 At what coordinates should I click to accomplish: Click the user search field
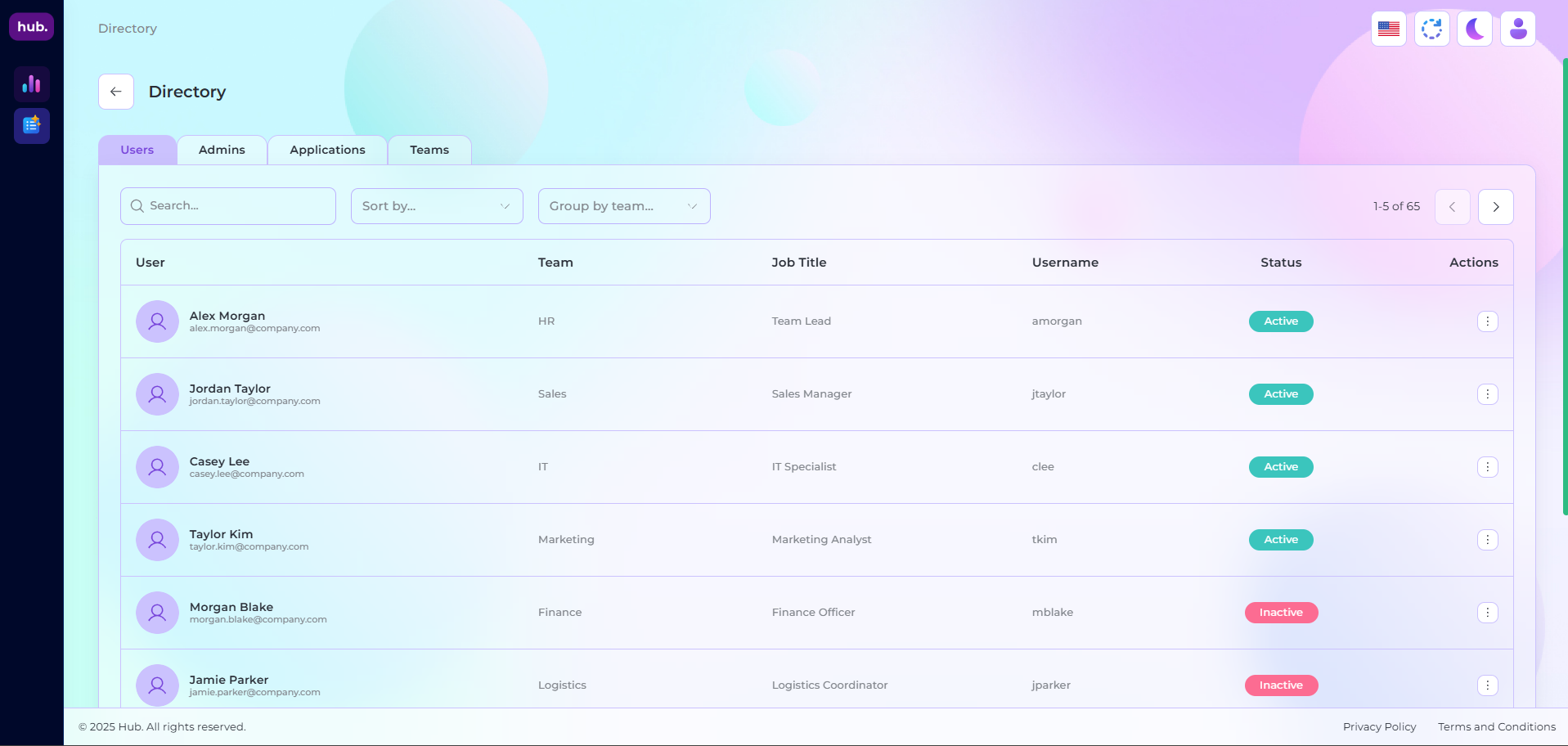click(x=228, y=206)
